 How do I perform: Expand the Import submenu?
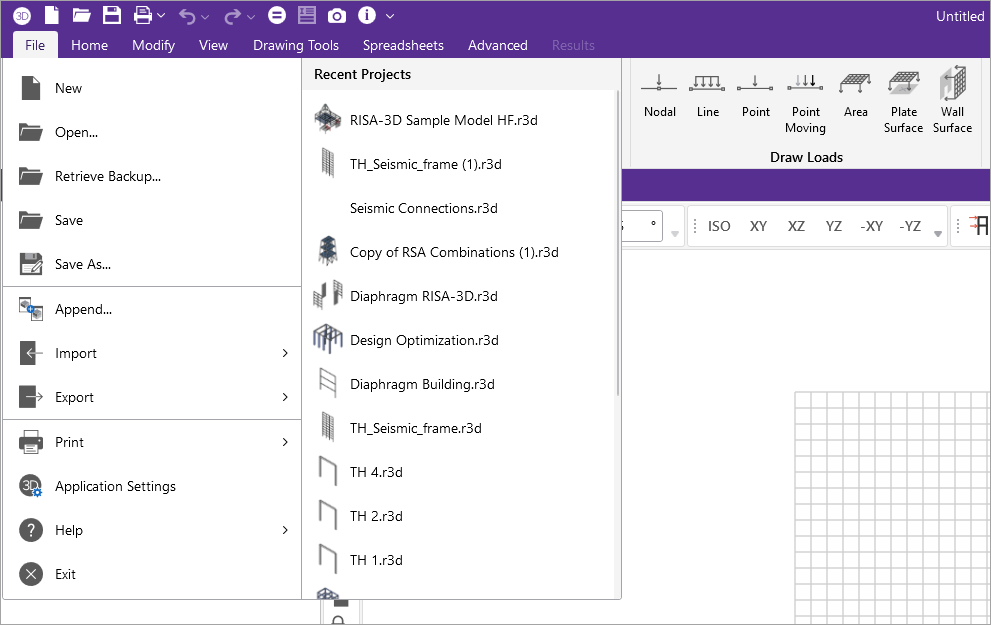[x=152, y=353]
